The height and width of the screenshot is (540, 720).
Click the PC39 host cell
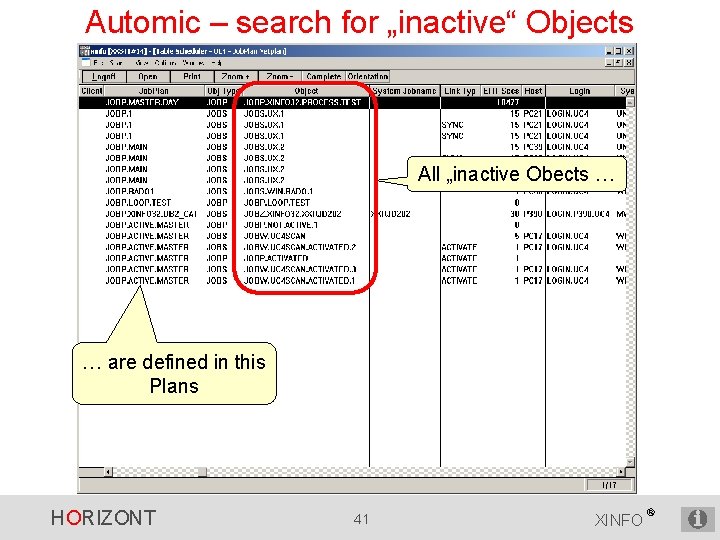point(533,147)
